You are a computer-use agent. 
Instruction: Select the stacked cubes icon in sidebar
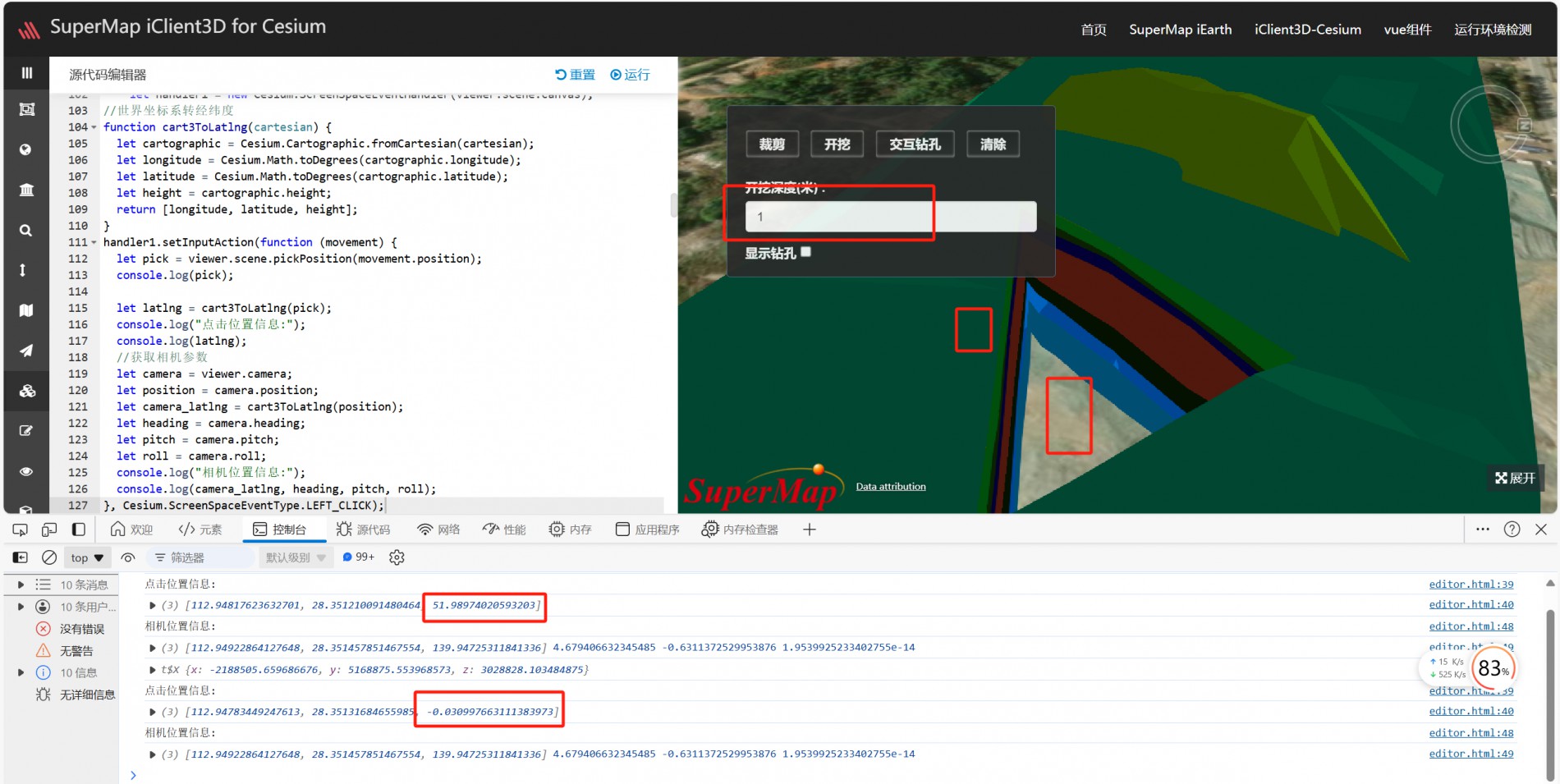[x=27, y=391]
